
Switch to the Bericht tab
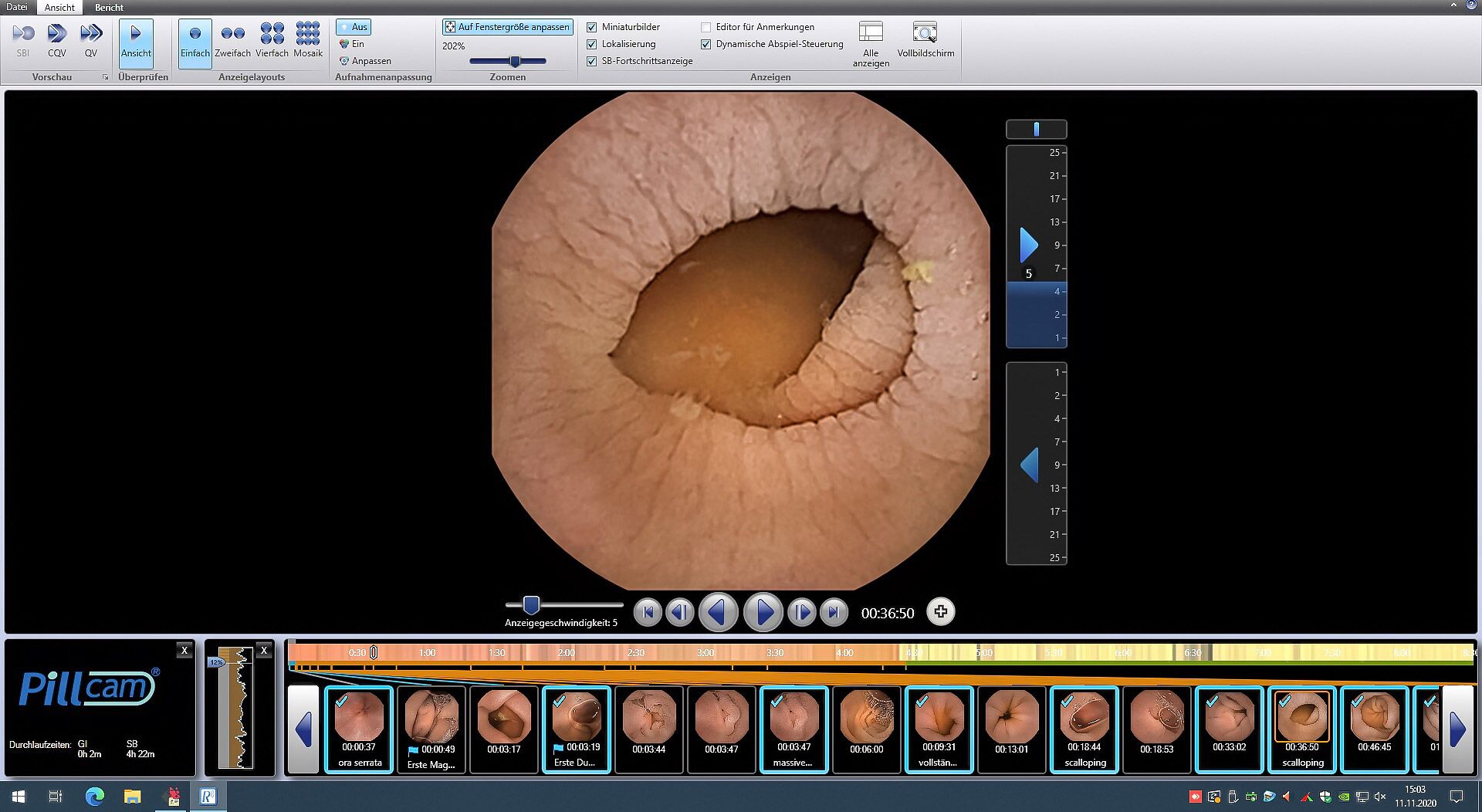(x=109, y=7)
